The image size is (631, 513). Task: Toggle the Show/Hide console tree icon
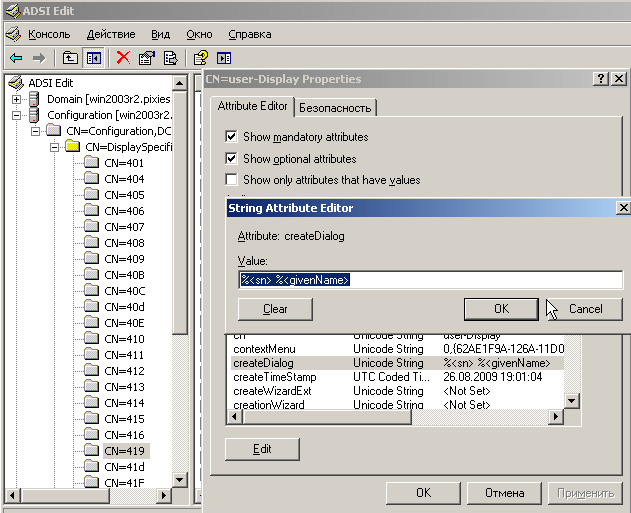click(93, 58)
